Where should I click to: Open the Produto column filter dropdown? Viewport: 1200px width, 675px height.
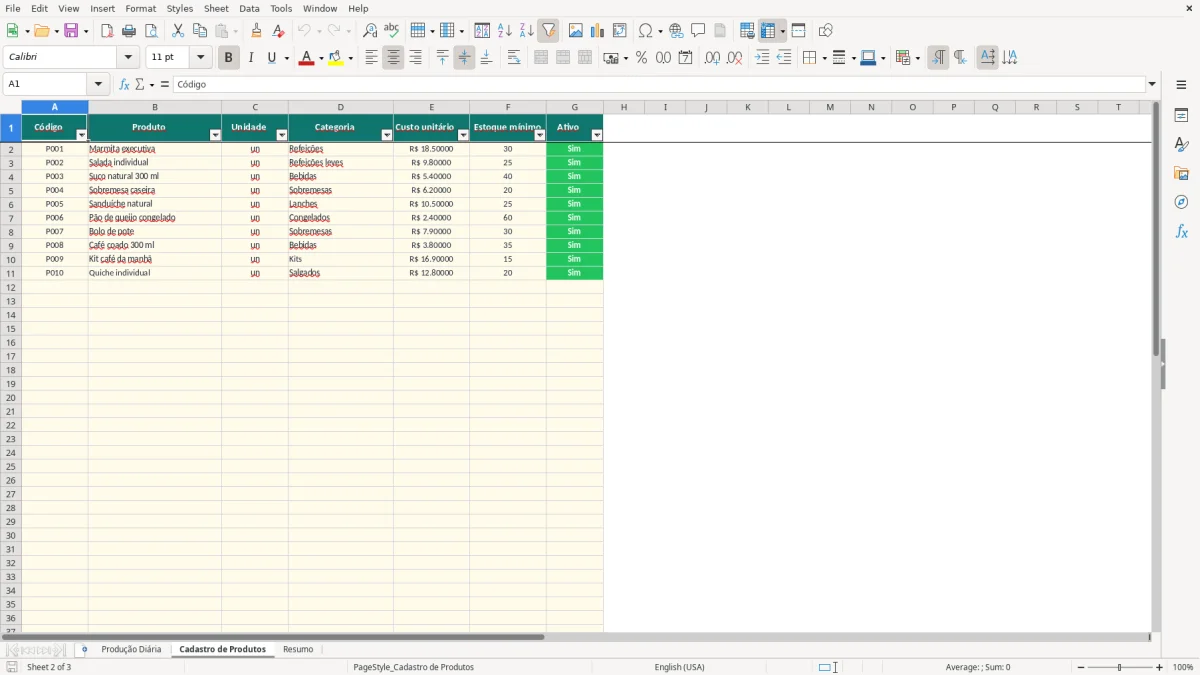pyautogui.click(x=215, y=135)
